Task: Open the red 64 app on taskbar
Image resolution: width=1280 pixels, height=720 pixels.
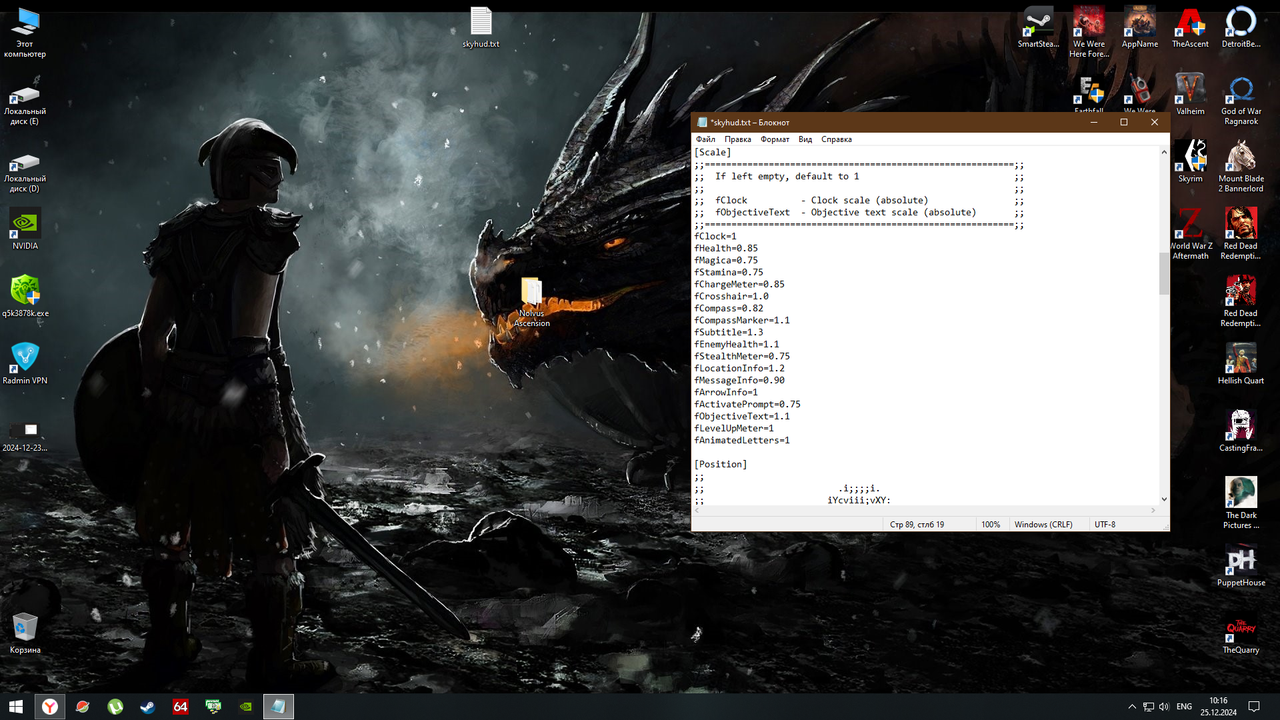Action: tap(180, 706)
